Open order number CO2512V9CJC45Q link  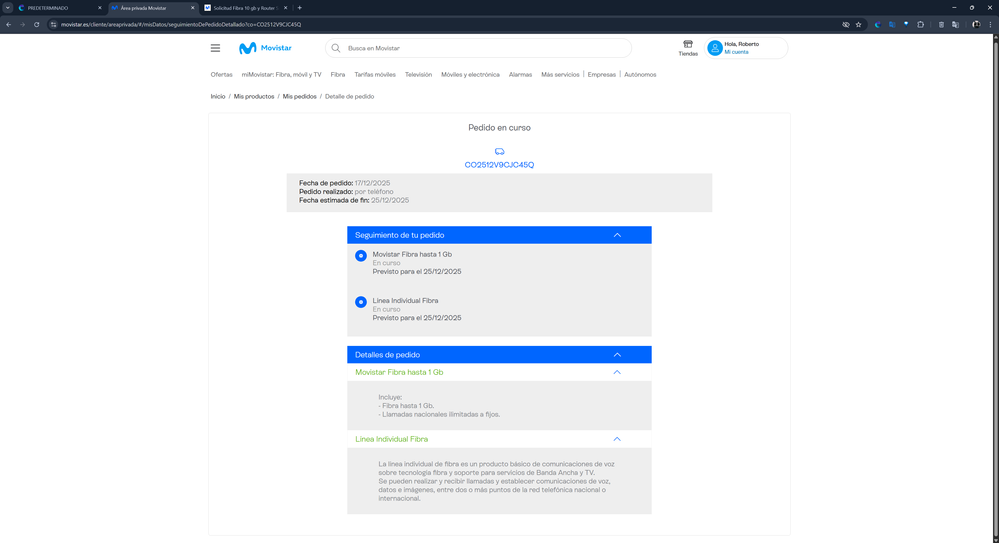499,165
